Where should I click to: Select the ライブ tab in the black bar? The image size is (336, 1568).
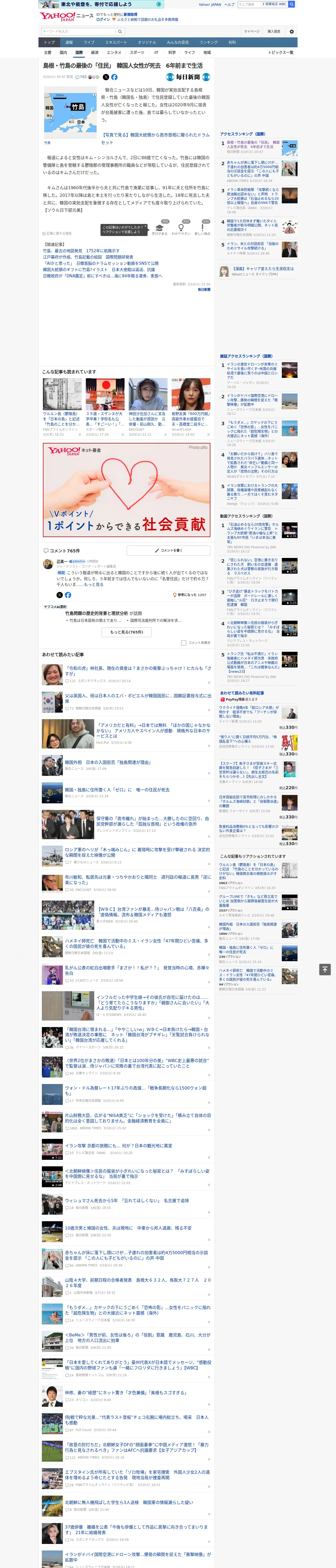pos(89,43)
